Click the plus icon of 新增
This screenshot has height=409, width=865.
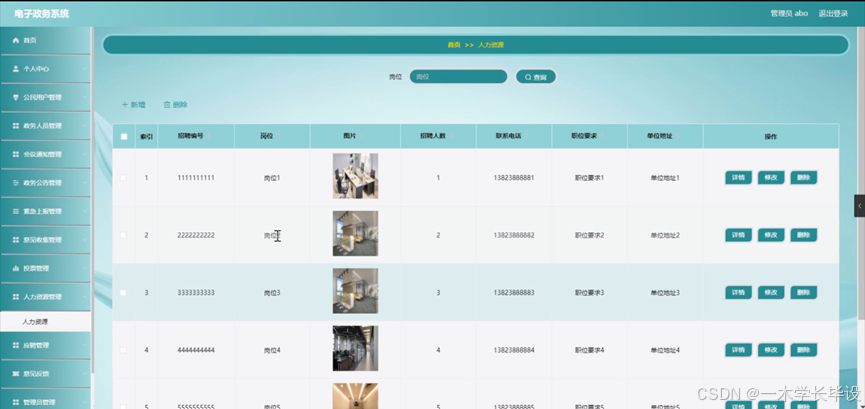pos(125,104)
